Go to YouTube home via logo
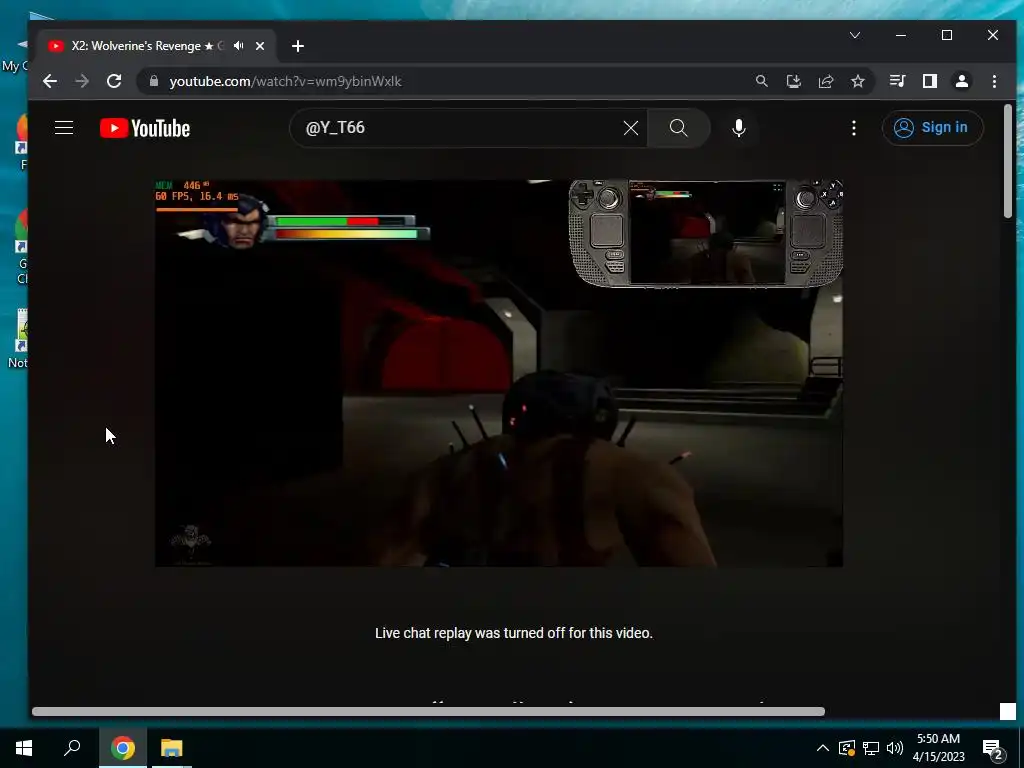 pyautogui.click(x=145, y=128)
